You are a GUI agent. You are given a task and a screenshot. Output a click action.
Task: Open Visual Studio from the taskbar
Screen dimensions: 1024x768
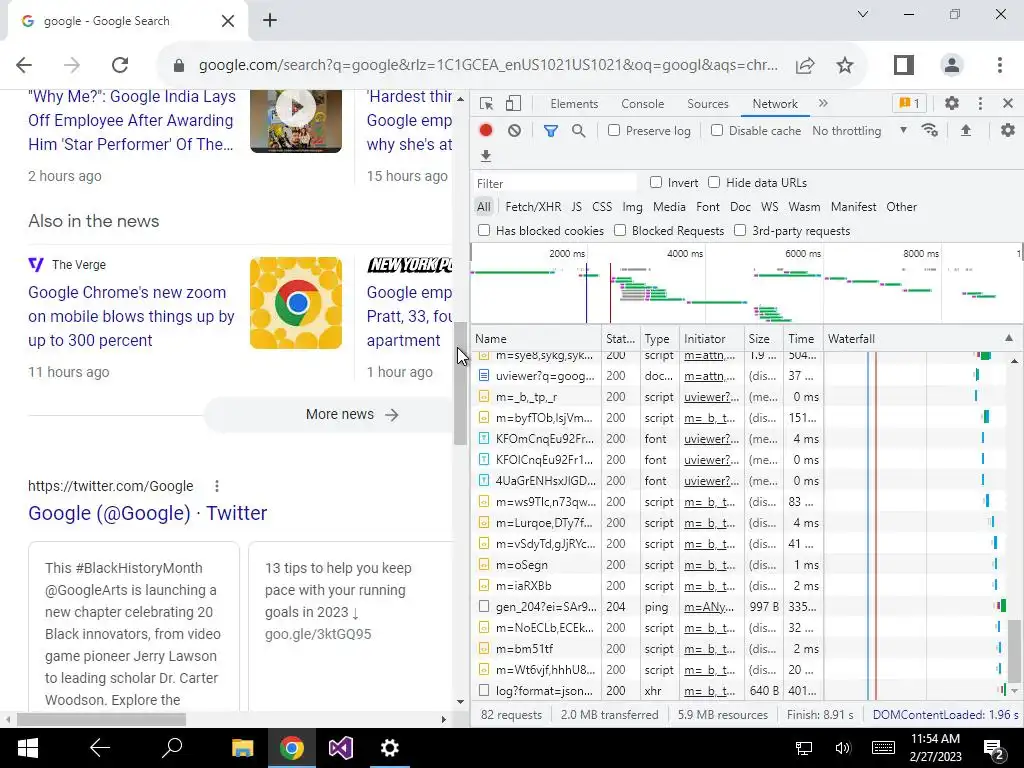click(x=340, y=748)
